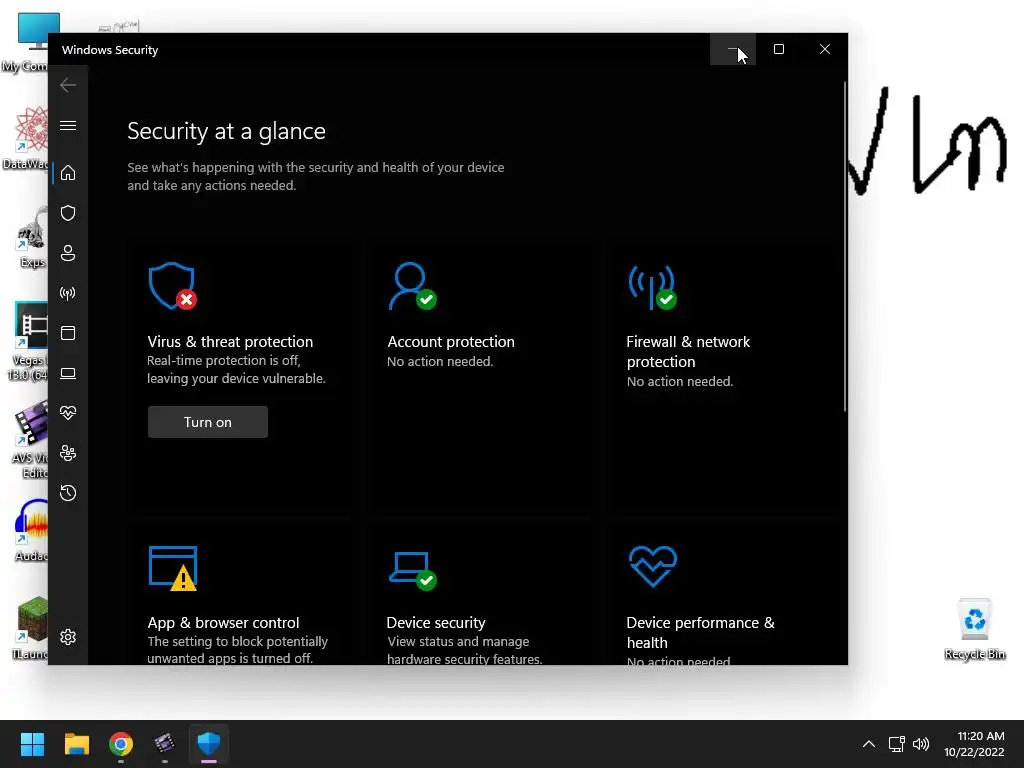
Task: Open Virus & threat protection shield in sidebar
Action: [x=68, y=213]
